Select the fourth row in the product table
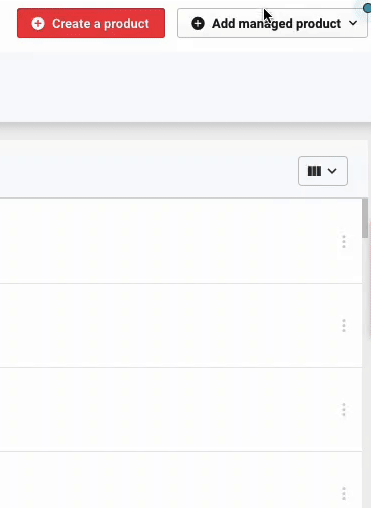Screen dimensions: 371x508 tap(181, 480)
